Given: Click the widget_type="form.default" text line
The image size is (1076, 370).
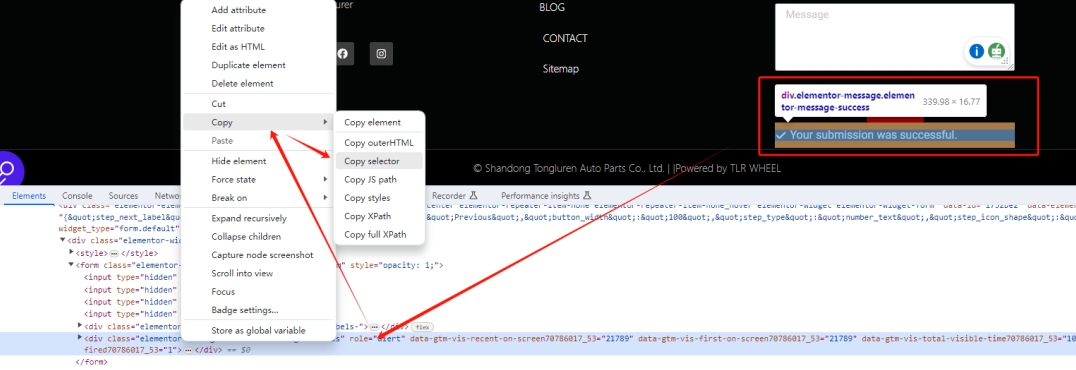Looking at the screenshot, I should coord(119,229).
